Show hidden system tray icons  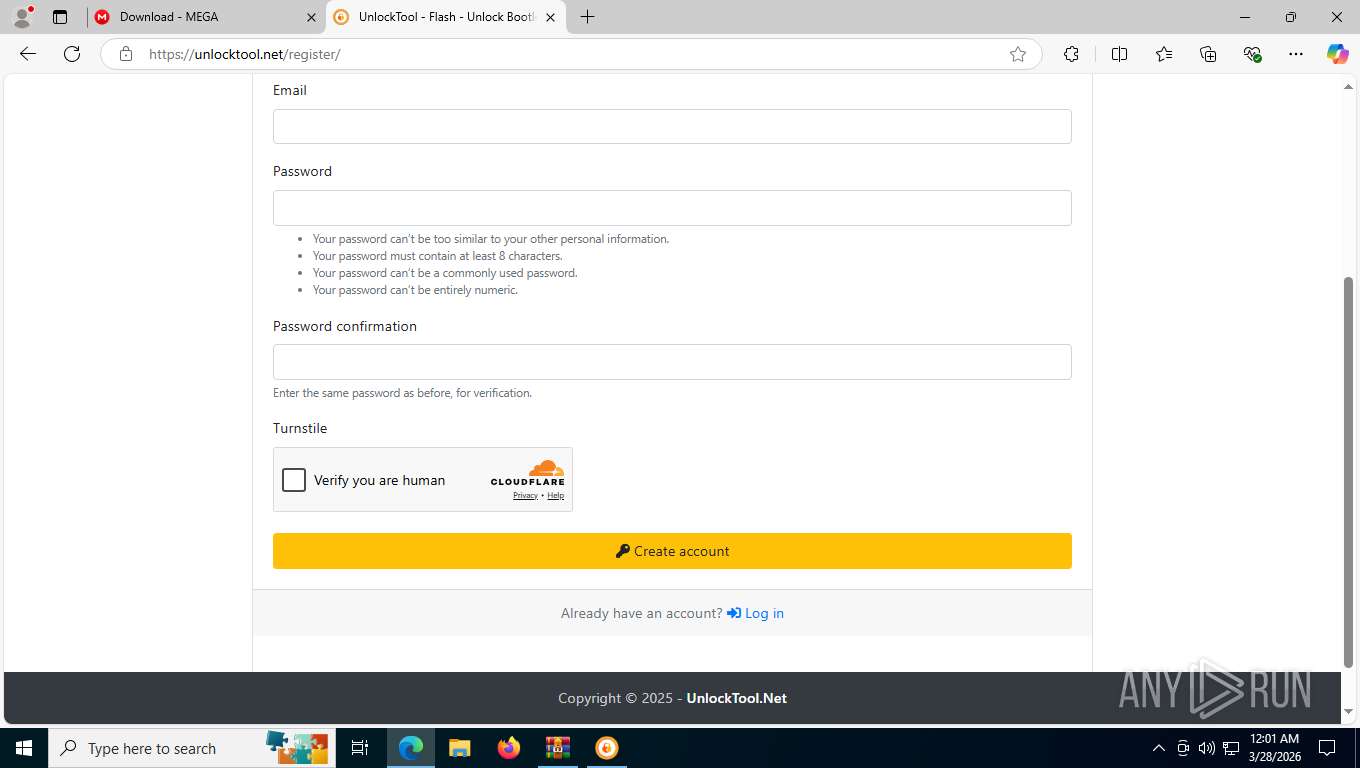(1159, 748)
